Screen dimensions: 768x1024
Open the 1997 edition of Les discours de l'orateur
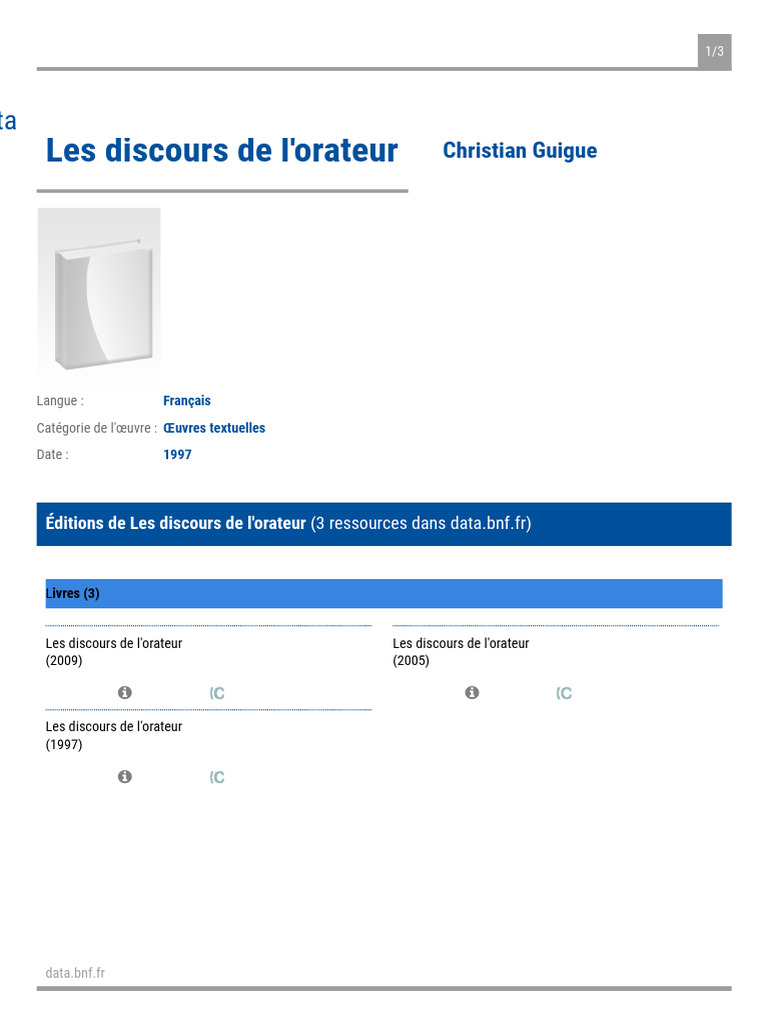pyautogui.click(x=114, y=735)
